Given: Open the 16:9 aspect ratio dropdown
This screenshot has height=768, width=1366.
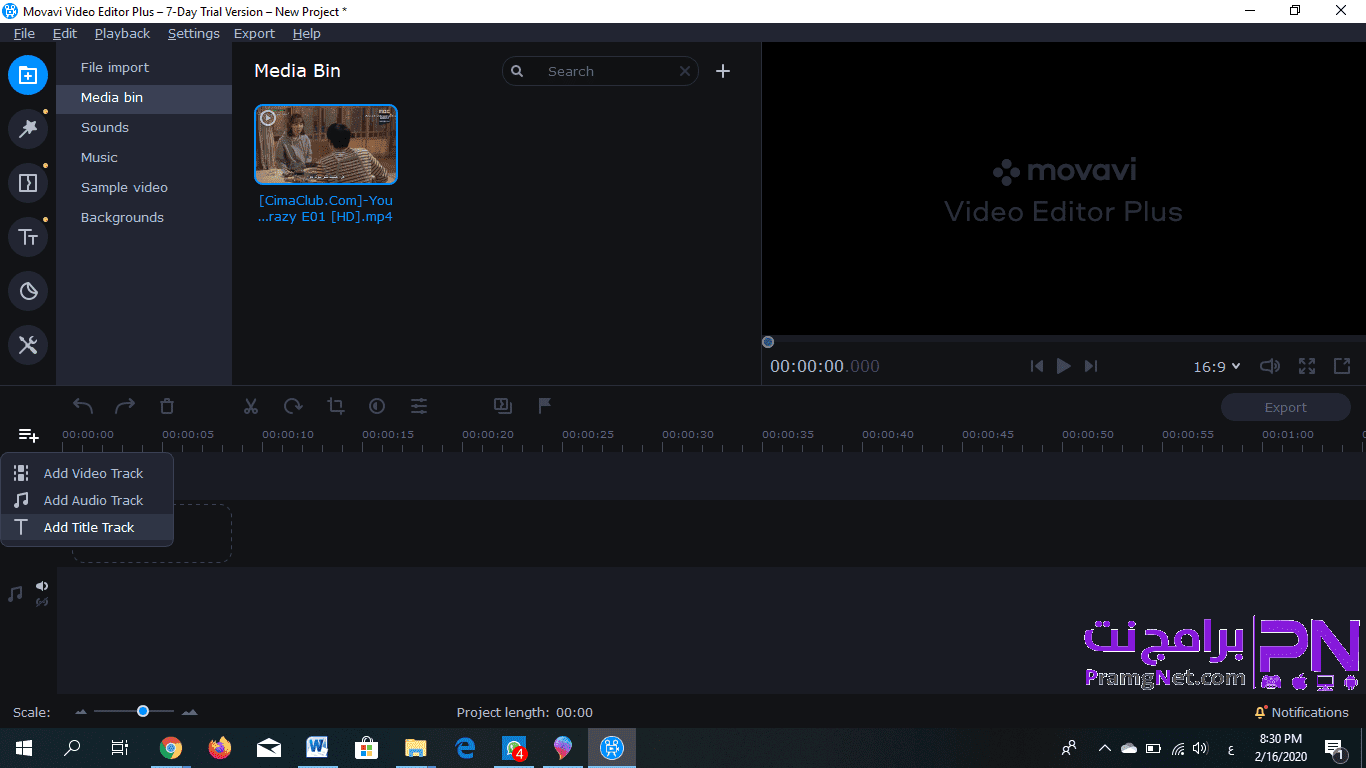Looking at the screenshot, I should (1217, 367).
